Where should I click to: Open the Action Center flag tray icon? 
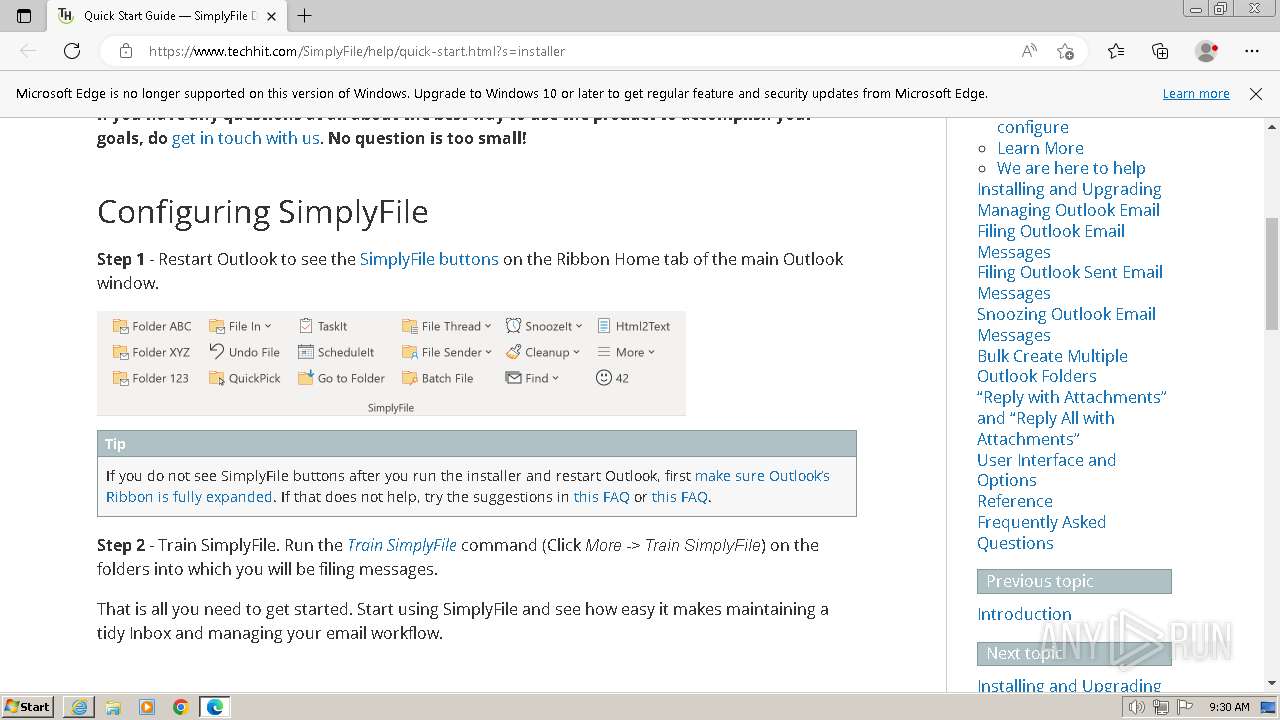(x=1183, y=707)
